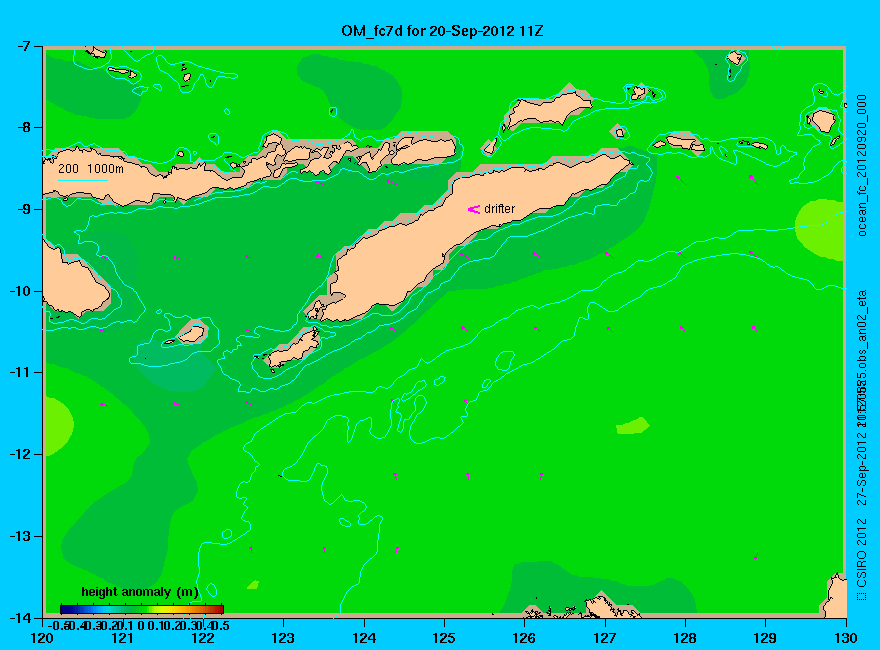
Task: Click longitude axis label '127'
Action: [x=604, y=638]
